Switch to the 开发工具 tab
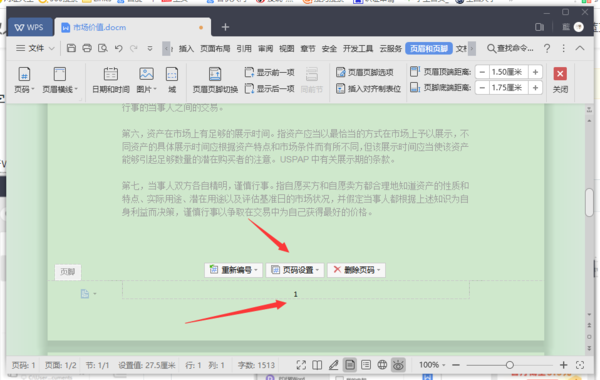This screenshot has height=380, width=600. (358, 49)
